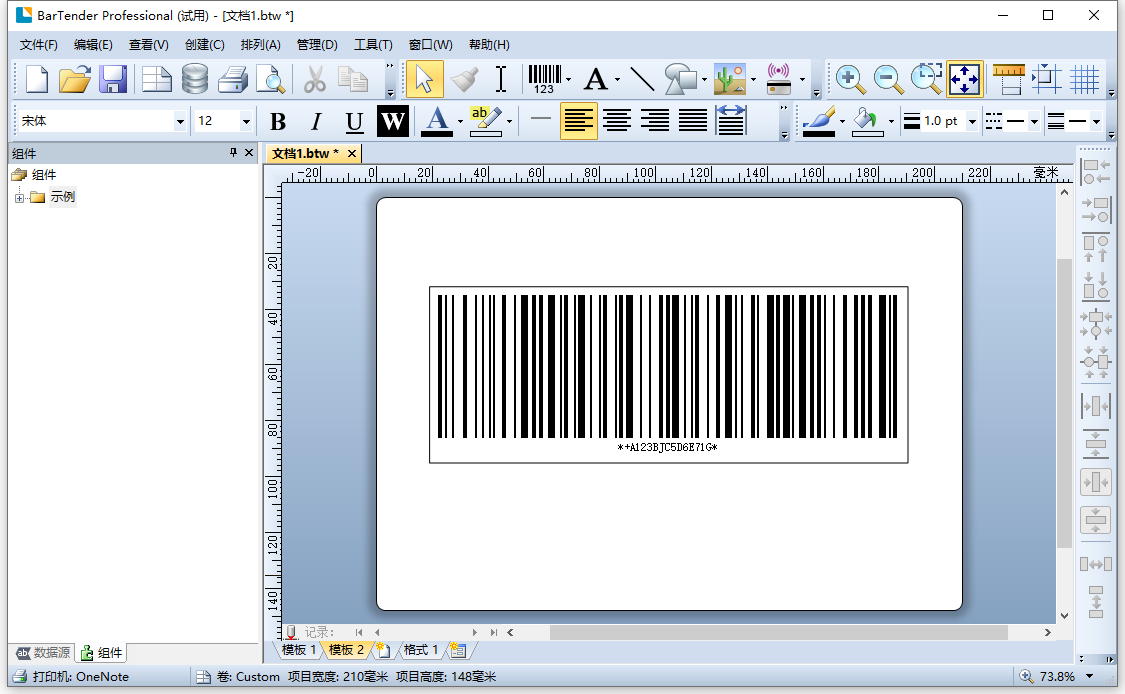Open the zoom percentage dropdown in status bar
The image size is (1125, 694).
1090,676
